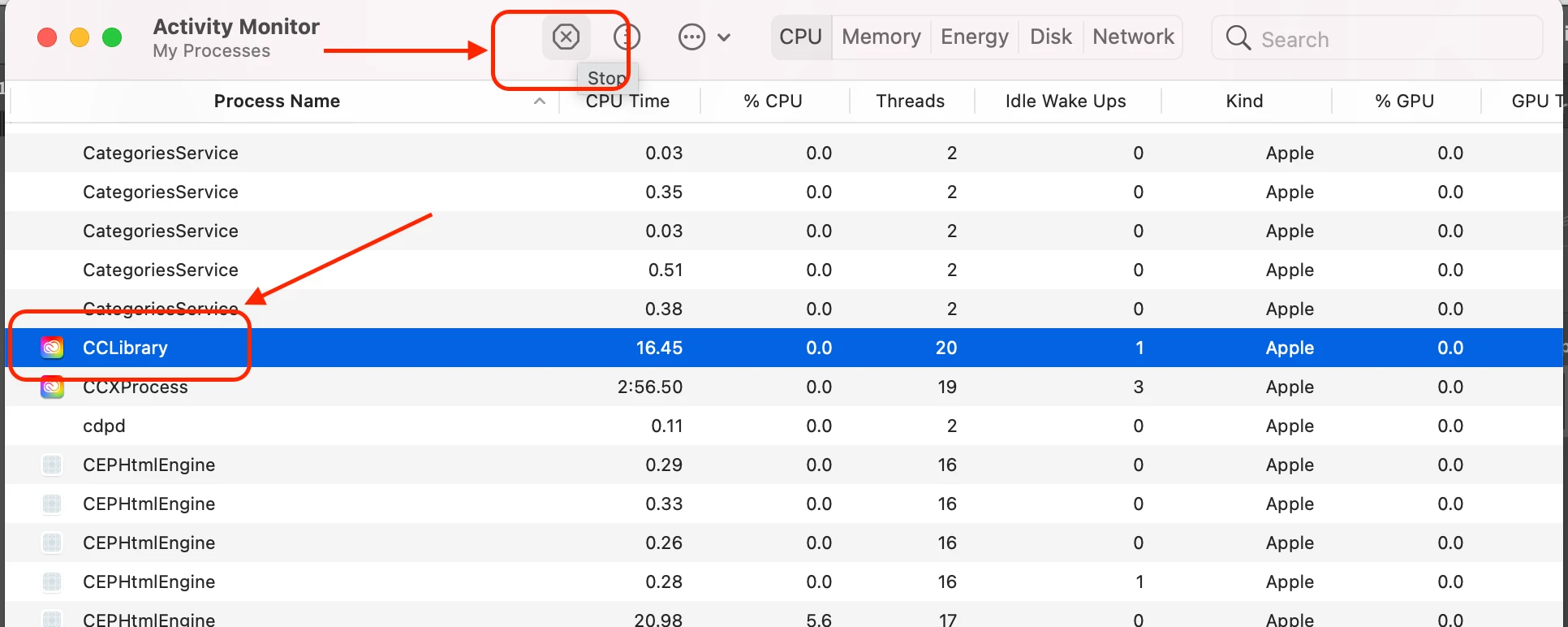Viewport: 1568px width, 627px height.
Task: Click the CCLibrary Creative Cloud icon
Action: pyautogui.click(x=52, y=348)
